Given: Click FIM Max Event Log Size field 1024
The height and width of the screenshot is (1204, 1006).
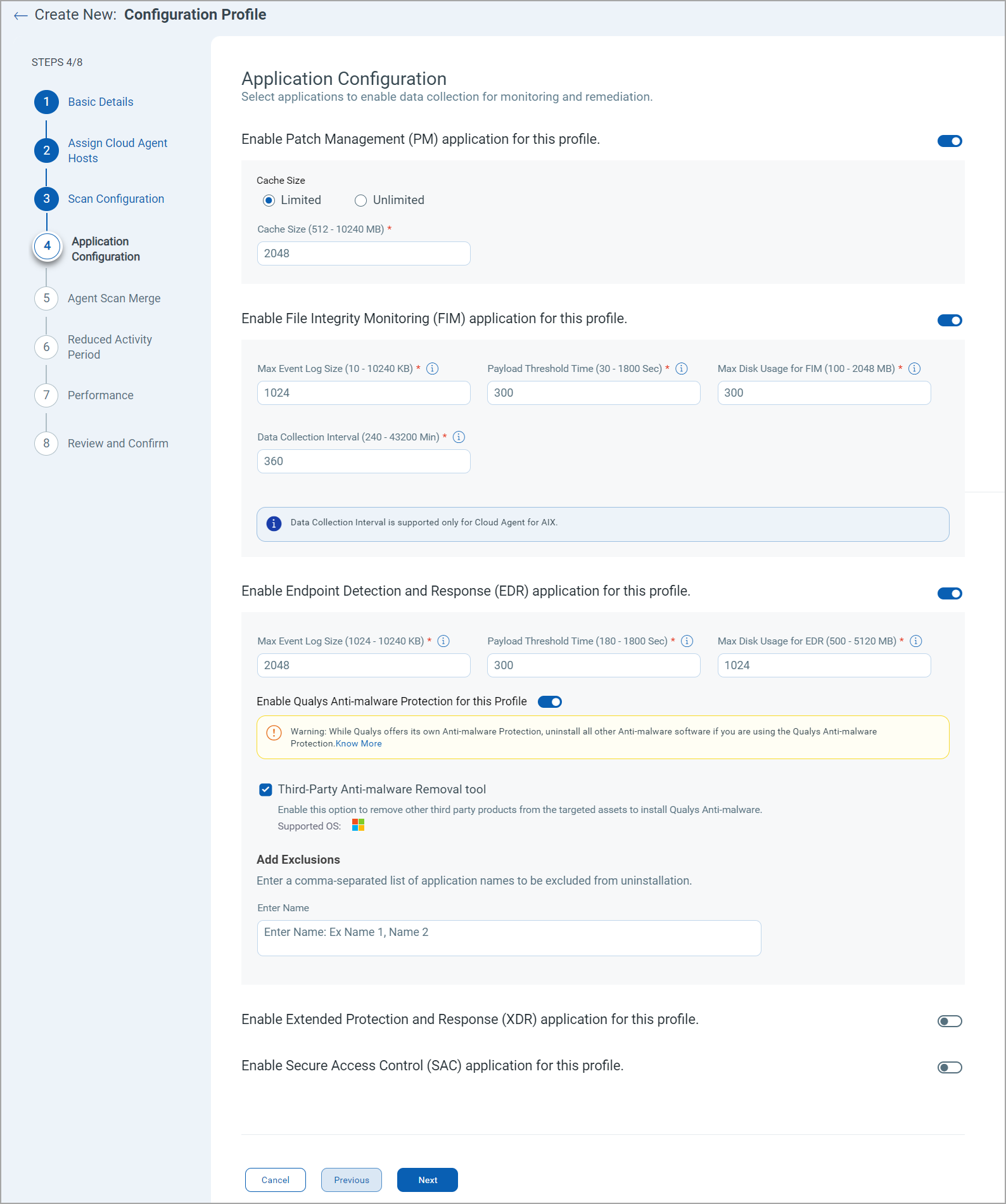Looking at the screenshot, I should pyautogui.click(x=364, y=393).
